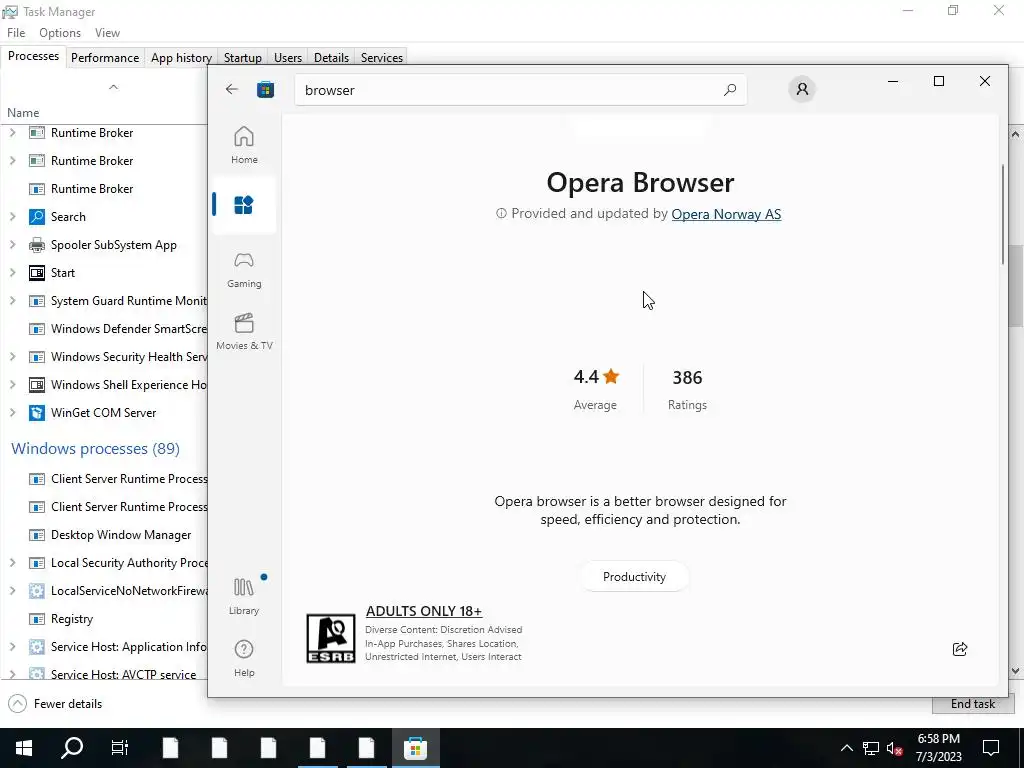This screenshot has height=768, width=1024.
Task: Open Movies & TV in Store sidebar
Action: (x=244, y=332)
